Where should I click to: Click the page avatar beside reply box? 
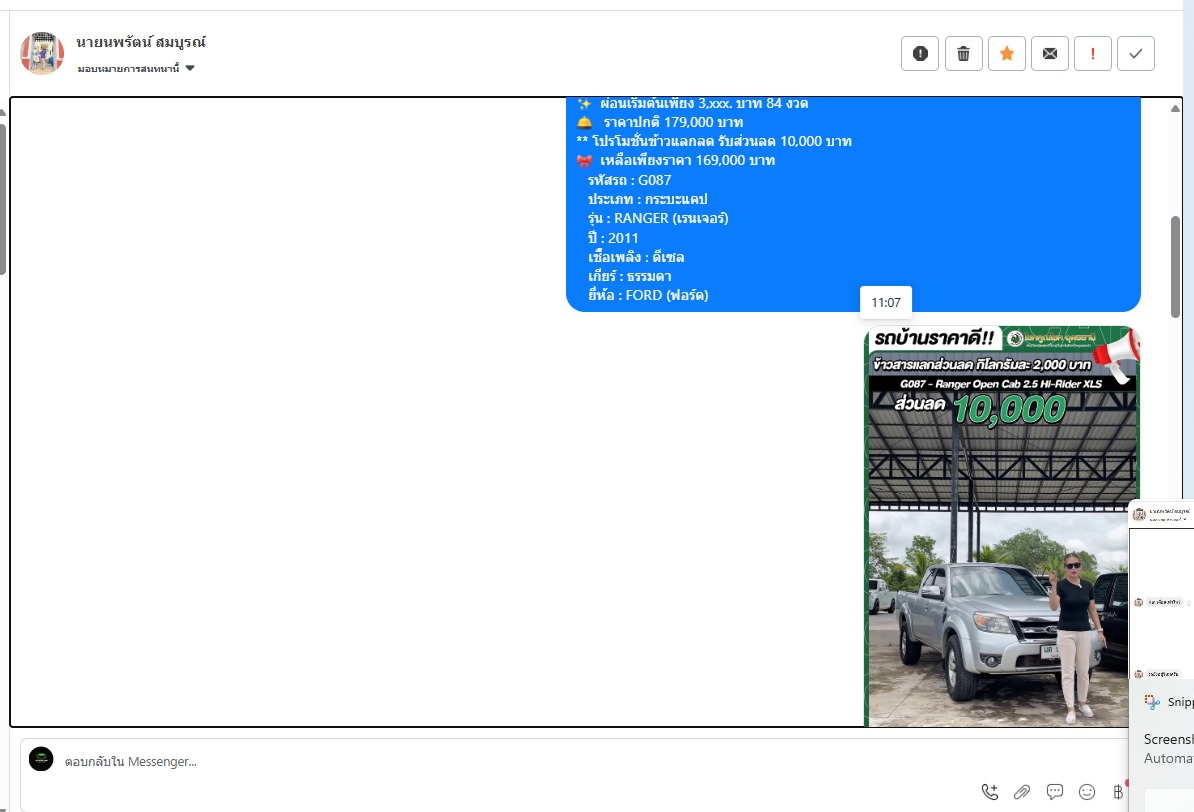pos(41,759)
